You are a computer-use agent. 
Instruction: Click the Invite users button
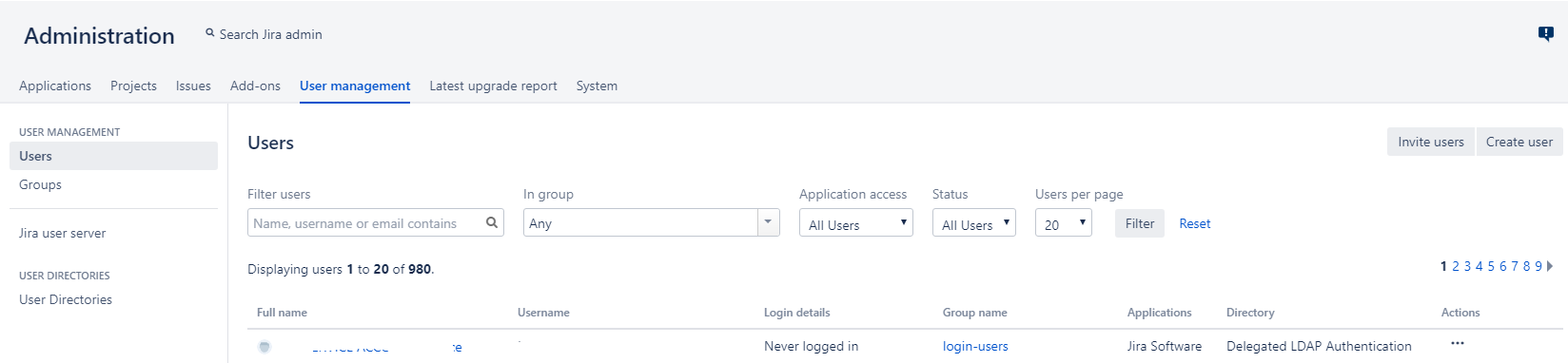[1431, 142]
